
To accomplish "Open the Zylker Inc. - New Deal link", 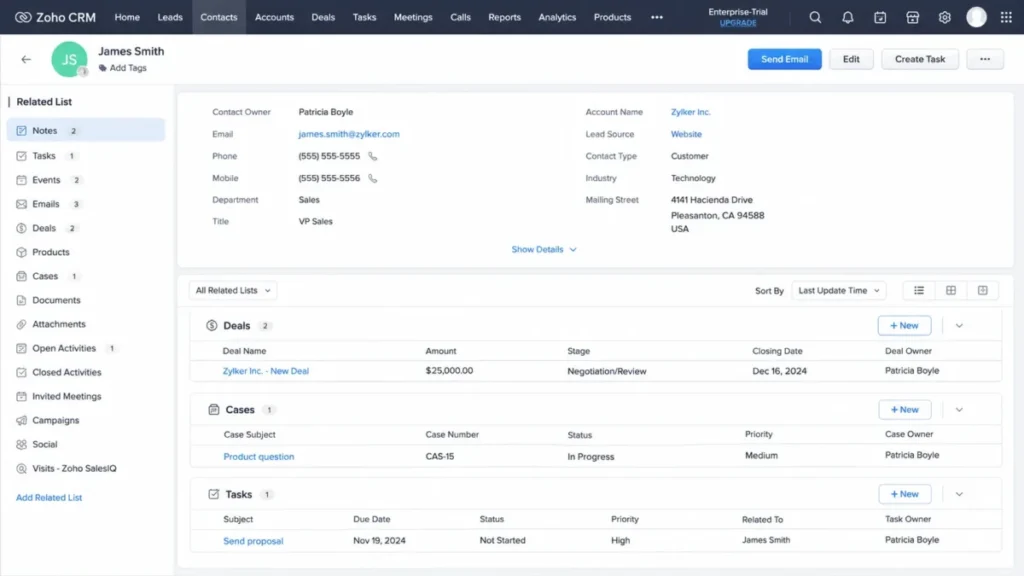I will coord(266,371).
